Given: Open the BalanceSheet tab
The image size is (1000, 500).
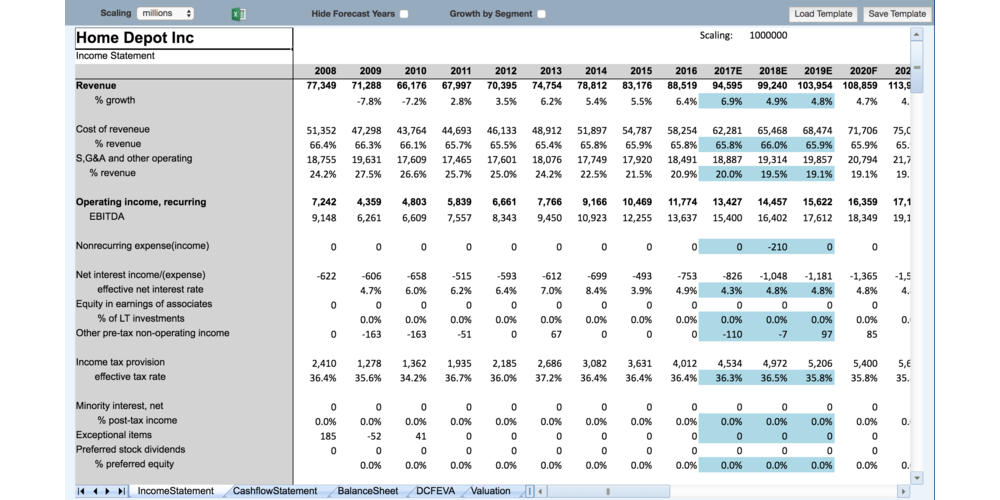Looking at the screenshot, I should coord(367,491).
